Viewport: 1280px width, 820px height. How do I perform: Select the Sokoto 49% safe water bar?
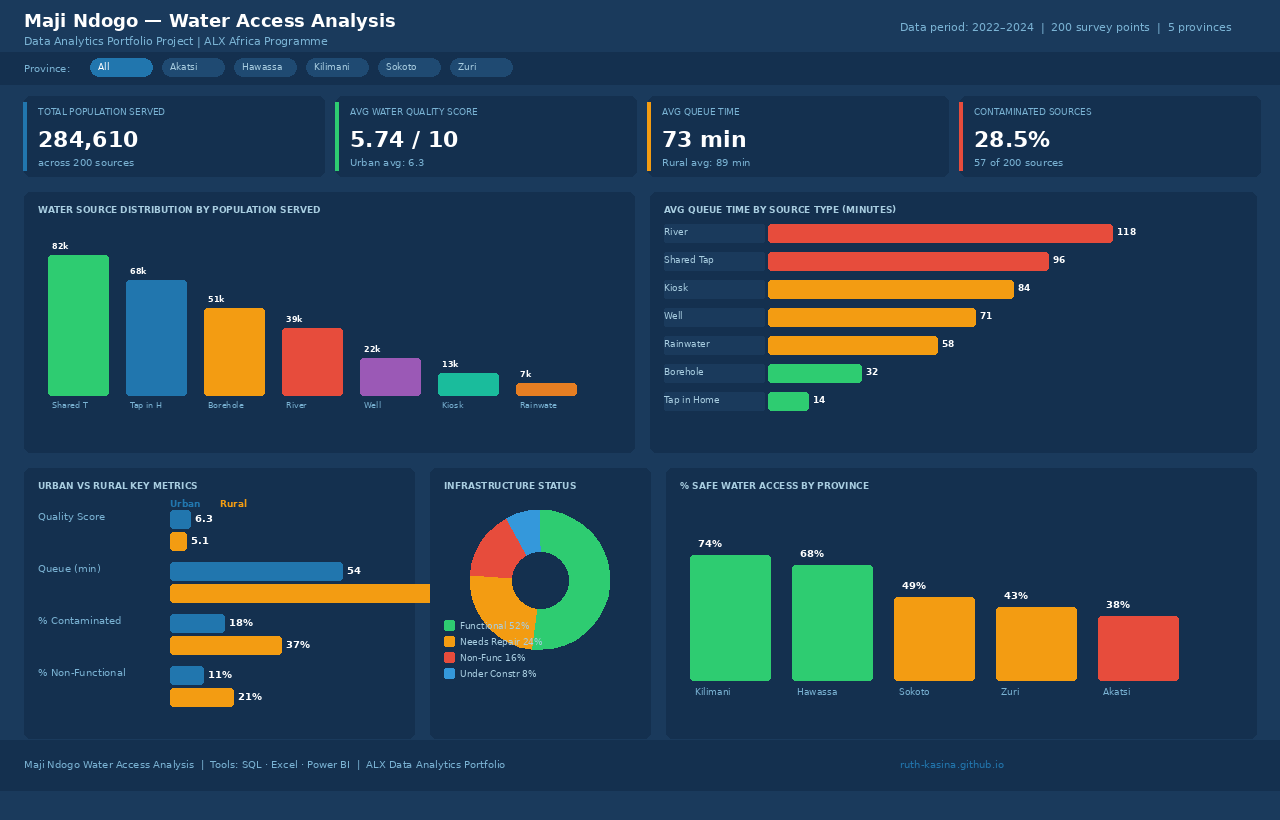coord(934,639)
